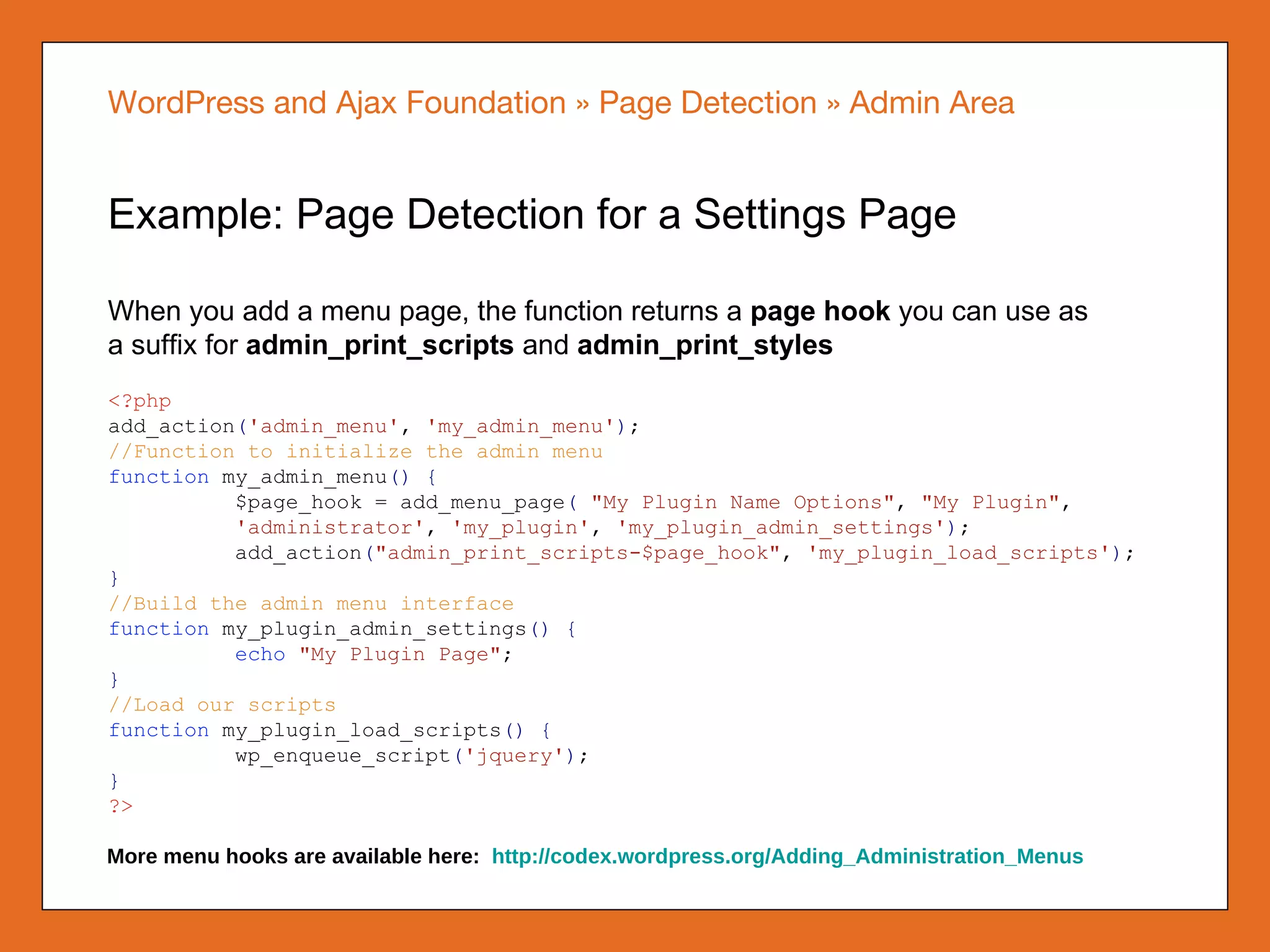Click the opening '<?php' tag
Image resolution: width=1270 pixels, height=952 pixels.
[x=140, y=402]
